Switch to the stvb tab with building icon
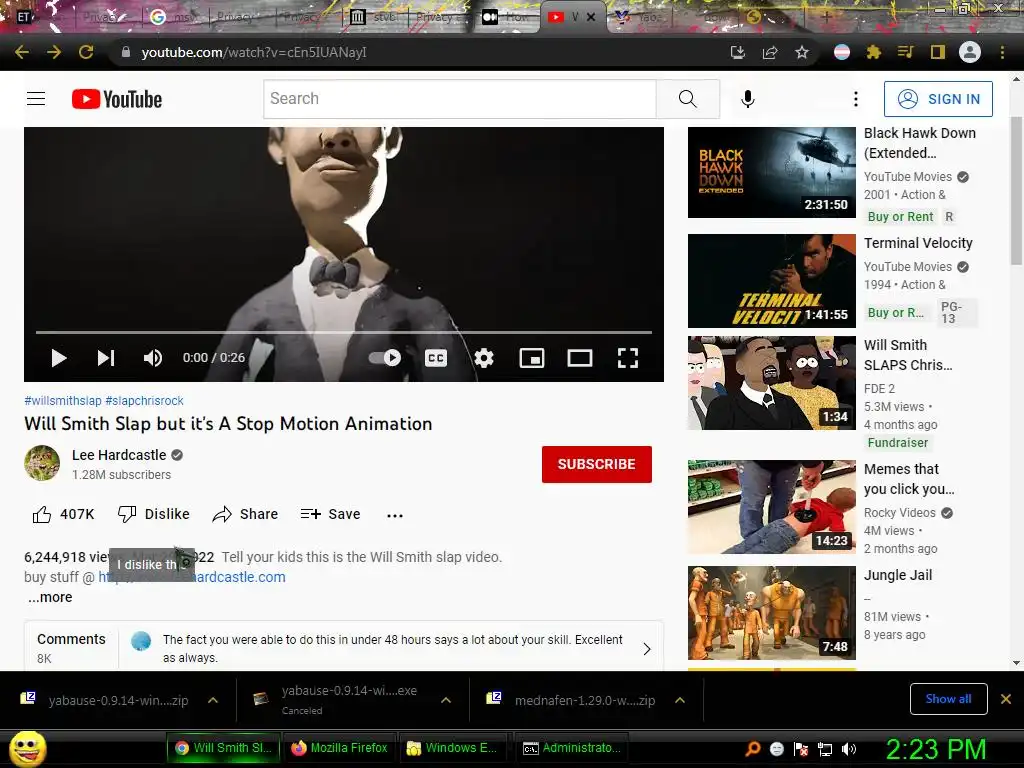 tap(374, 17)
